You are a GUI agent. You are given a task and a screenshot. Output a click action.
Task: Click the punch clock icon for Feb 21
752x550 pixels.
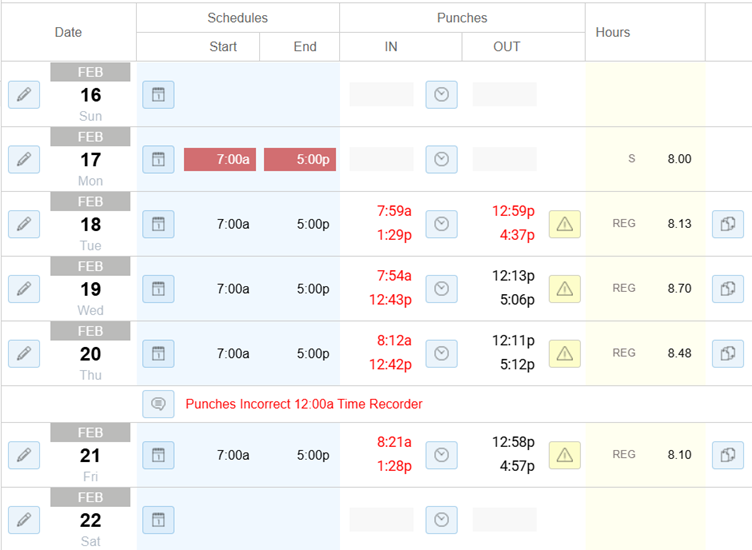[441, 455]
